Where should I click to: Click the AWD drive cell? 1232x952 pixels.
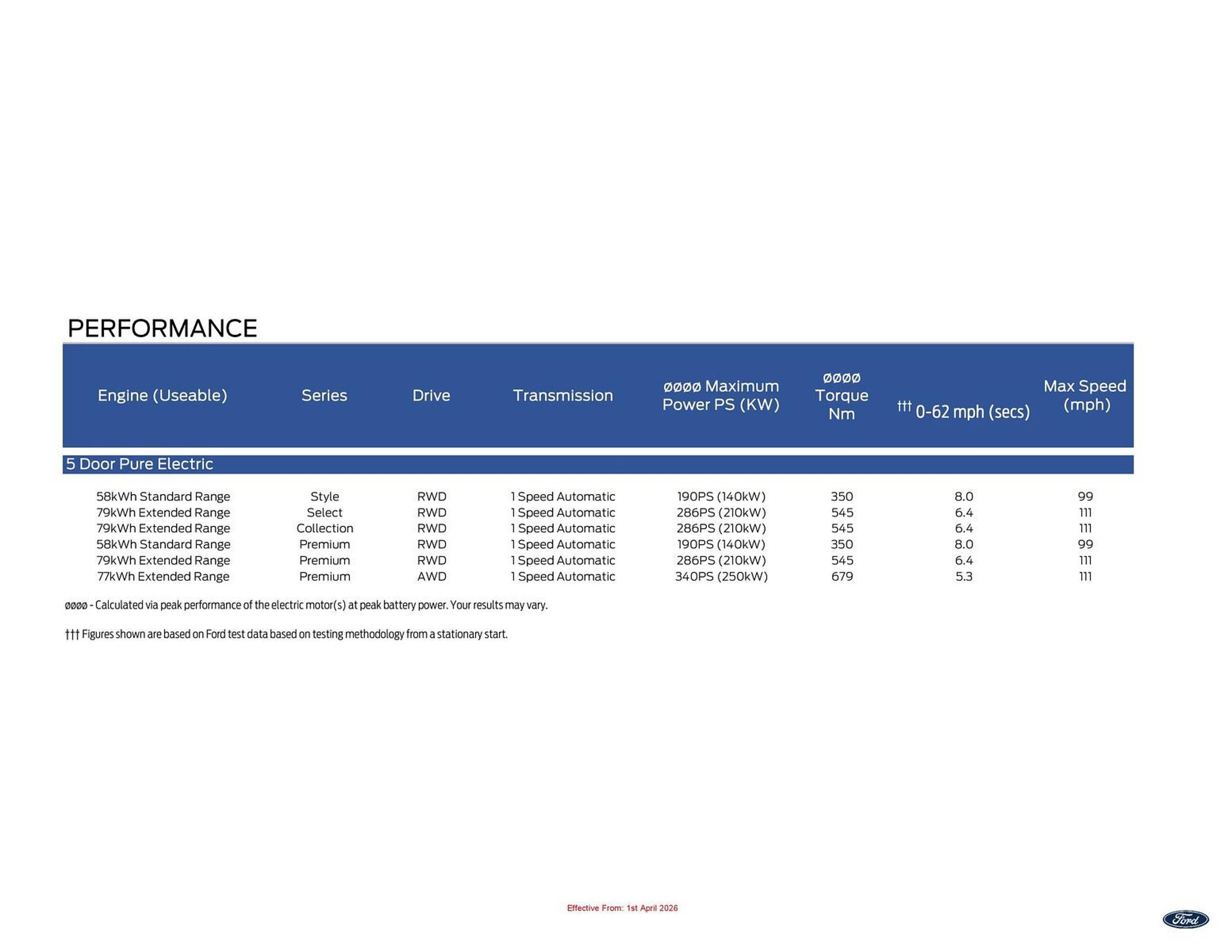[x=432, y=576]
